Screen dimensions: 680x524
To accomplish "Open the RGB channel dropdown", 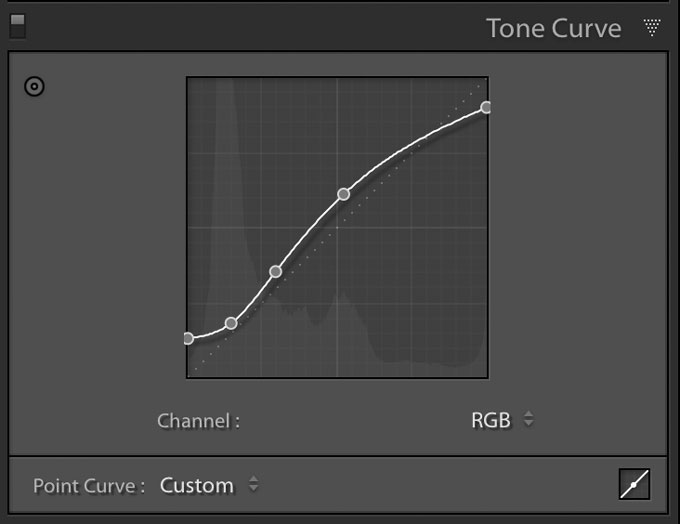I will click(x=502, y=420).
